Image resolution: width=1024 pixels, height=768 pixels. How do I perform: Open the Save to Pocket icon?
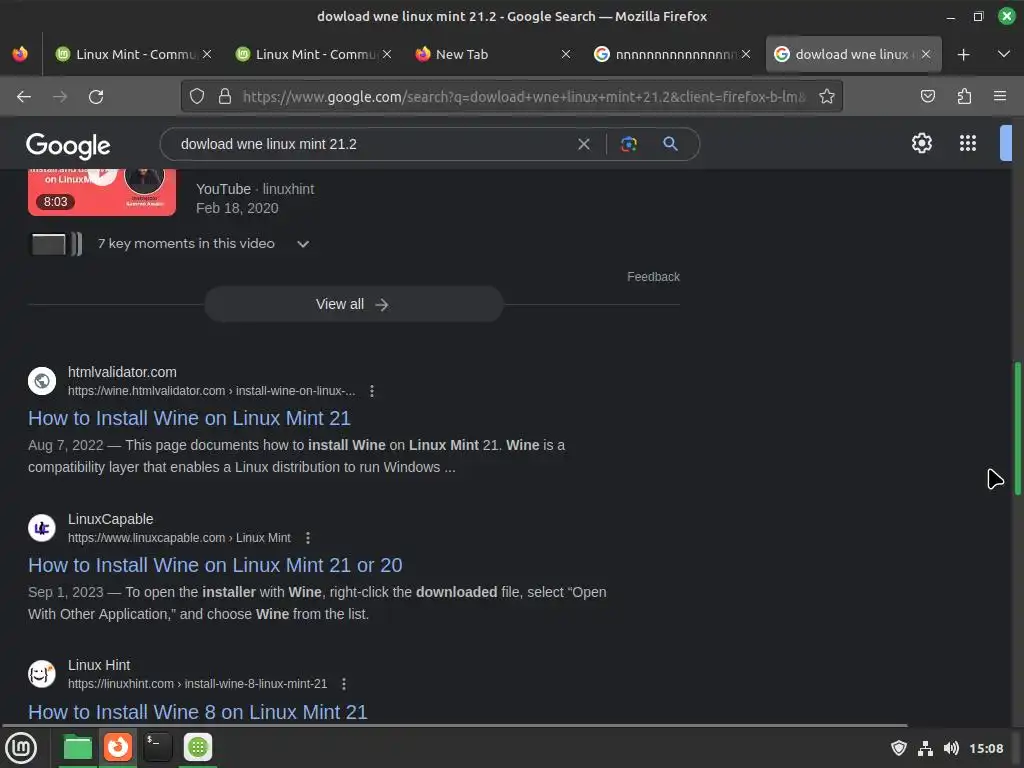(927, 97)
